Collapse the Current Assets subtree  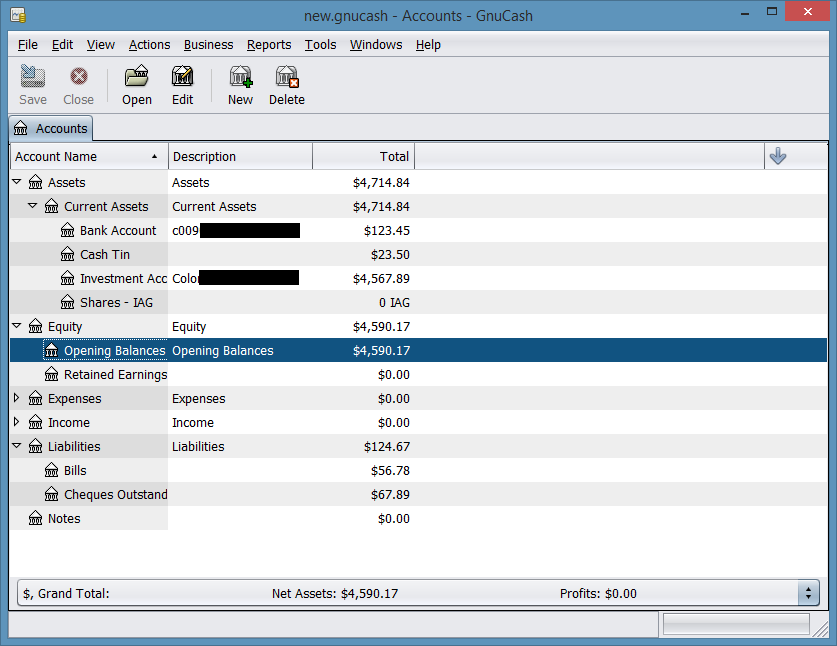pos(33,206)
